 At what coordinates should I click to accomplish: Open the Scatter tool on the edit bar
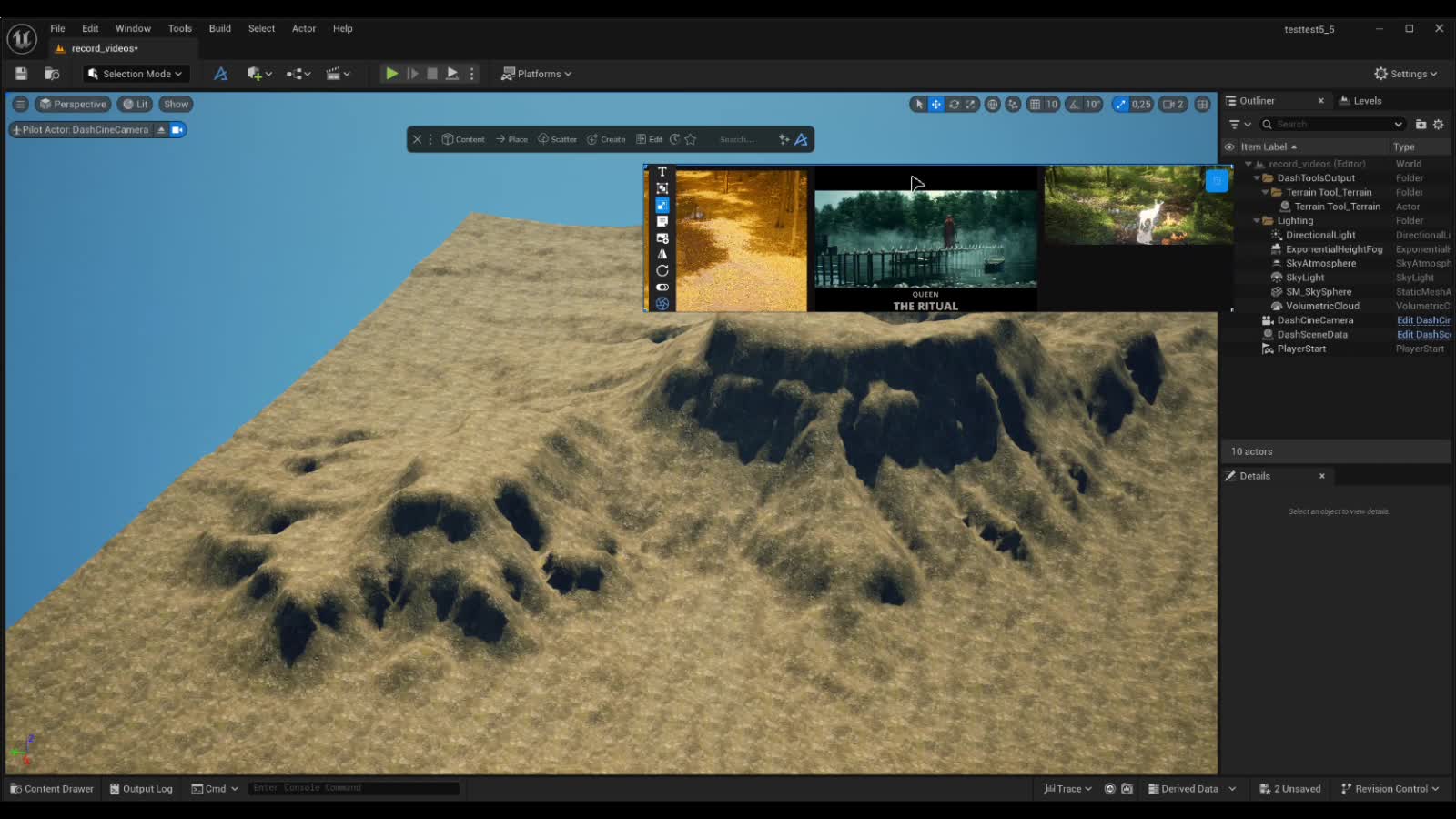(x=558, y=138)
